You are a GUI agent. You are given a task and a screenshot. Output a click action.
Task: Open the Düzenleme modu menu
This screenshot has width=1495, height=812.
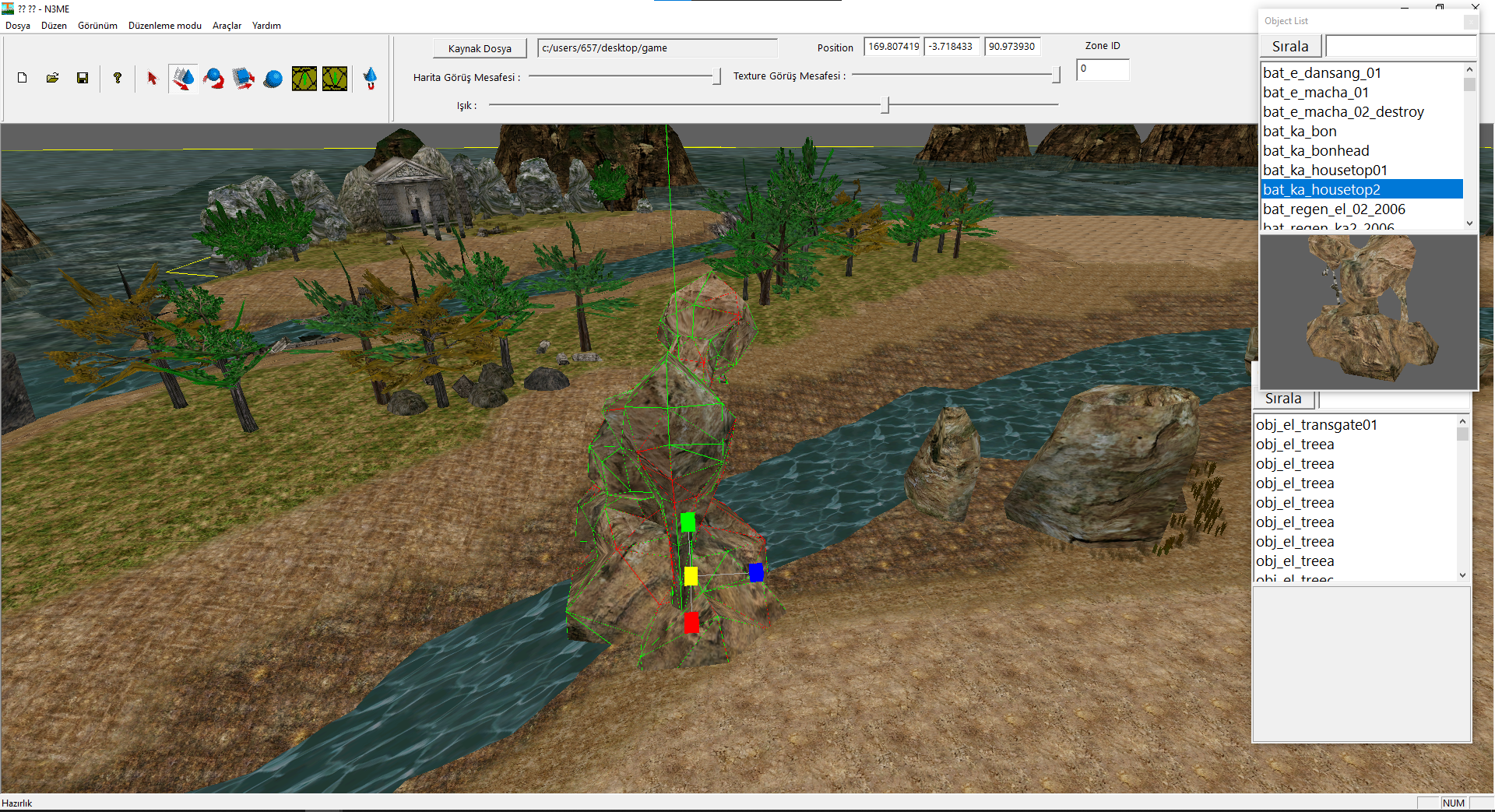(x=165, y=26)
